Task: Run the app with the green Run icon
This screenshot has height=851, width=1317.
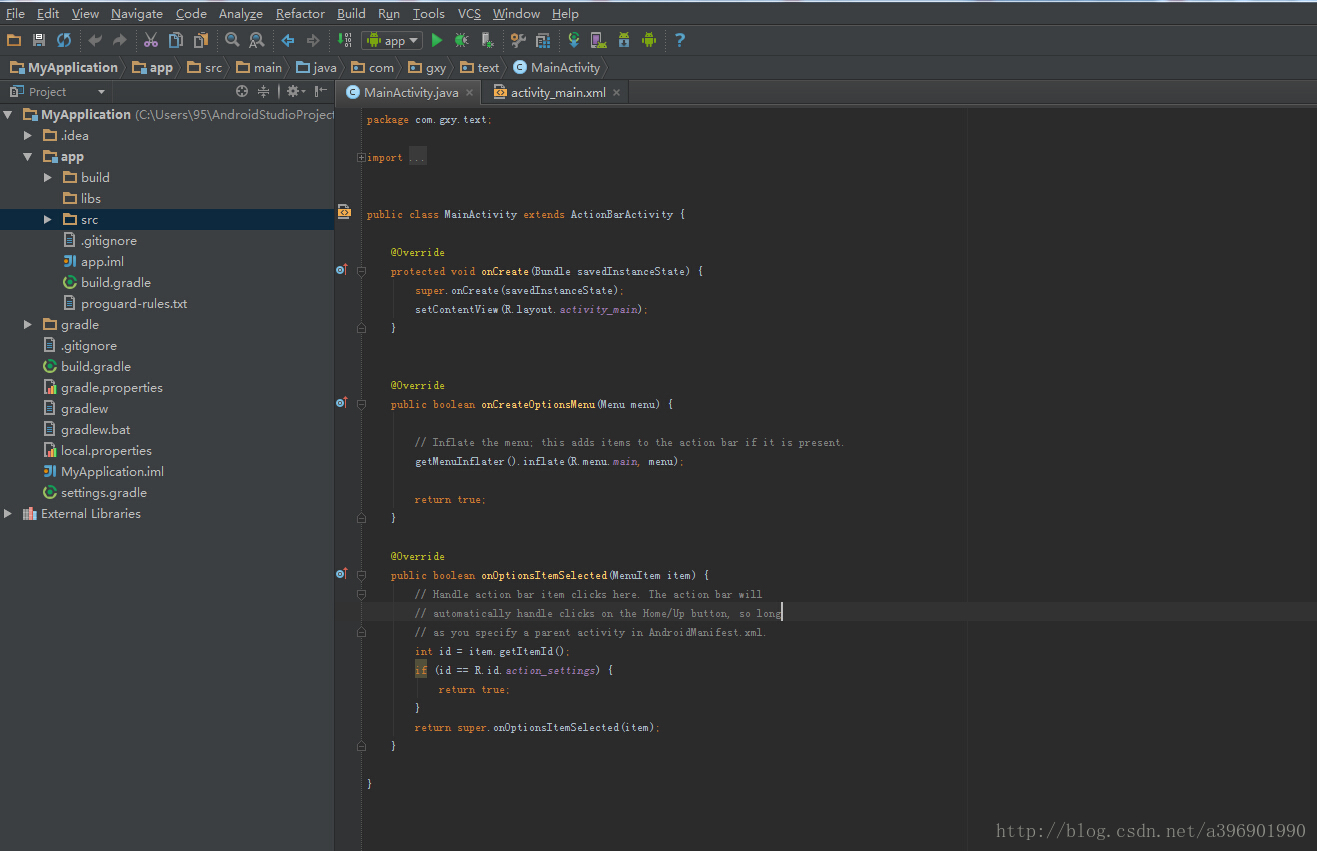Action: 437,40
